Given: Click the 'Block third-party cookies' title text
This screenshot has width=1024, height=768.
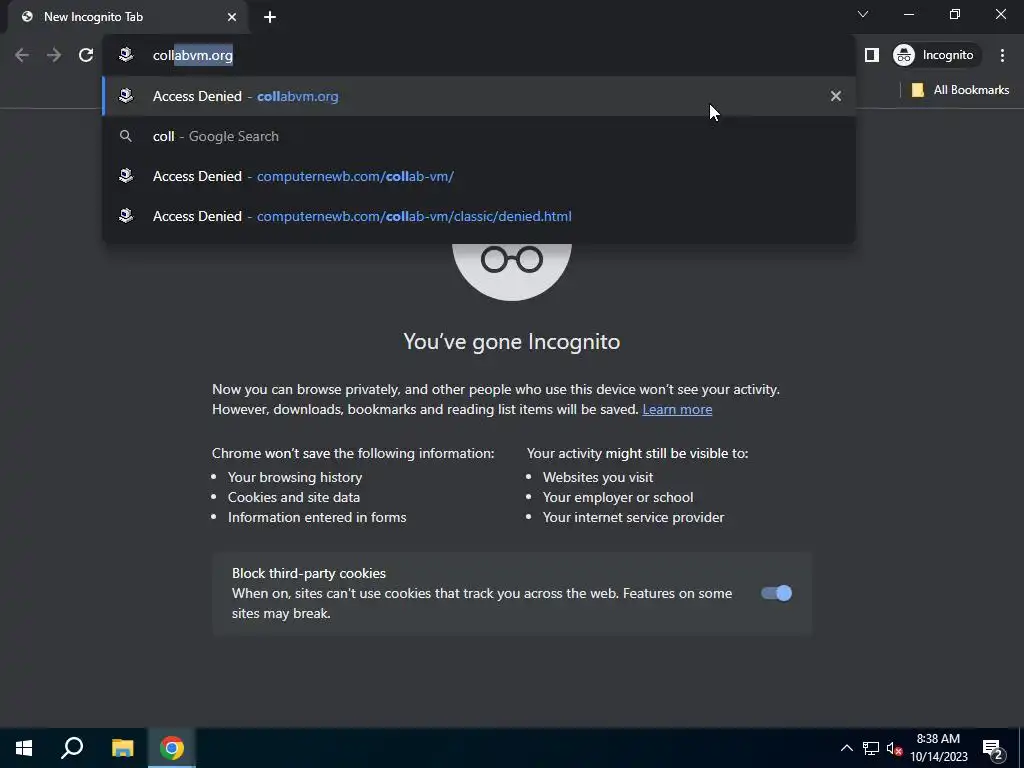Looking at the screenshot, I should pos(309,573).
